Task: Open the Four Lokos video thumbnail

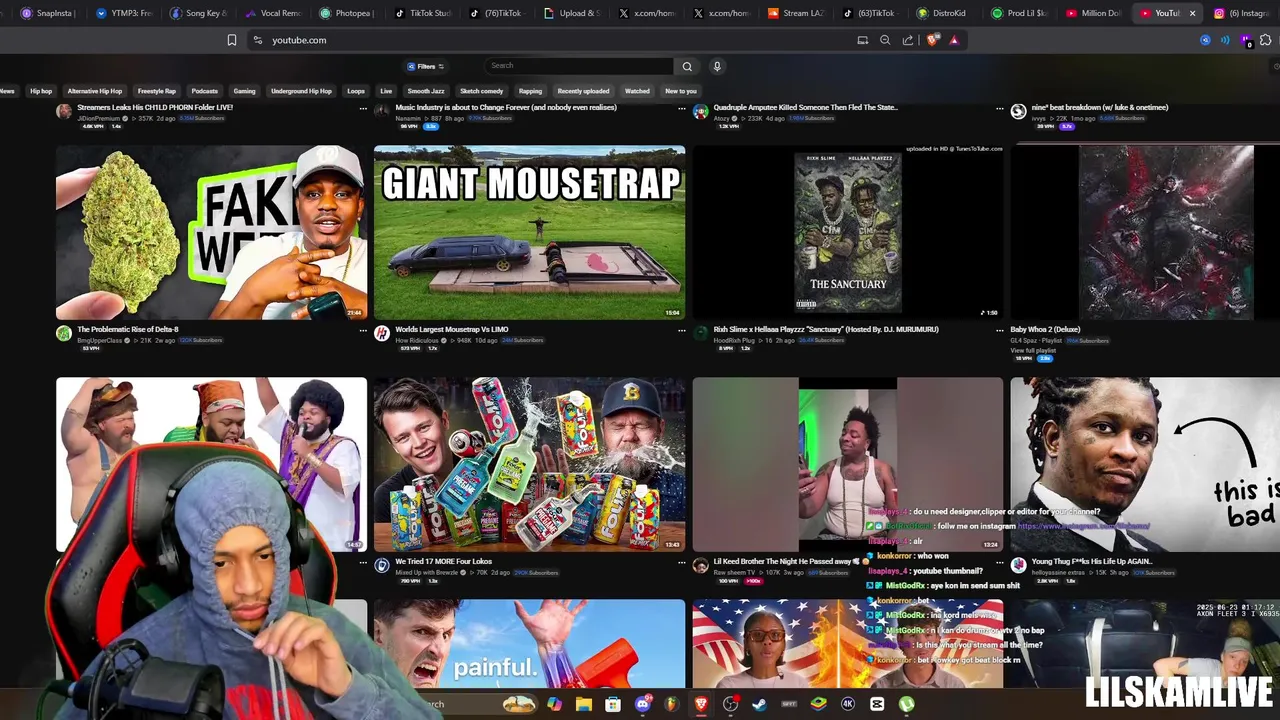Action: pos(529,464)
